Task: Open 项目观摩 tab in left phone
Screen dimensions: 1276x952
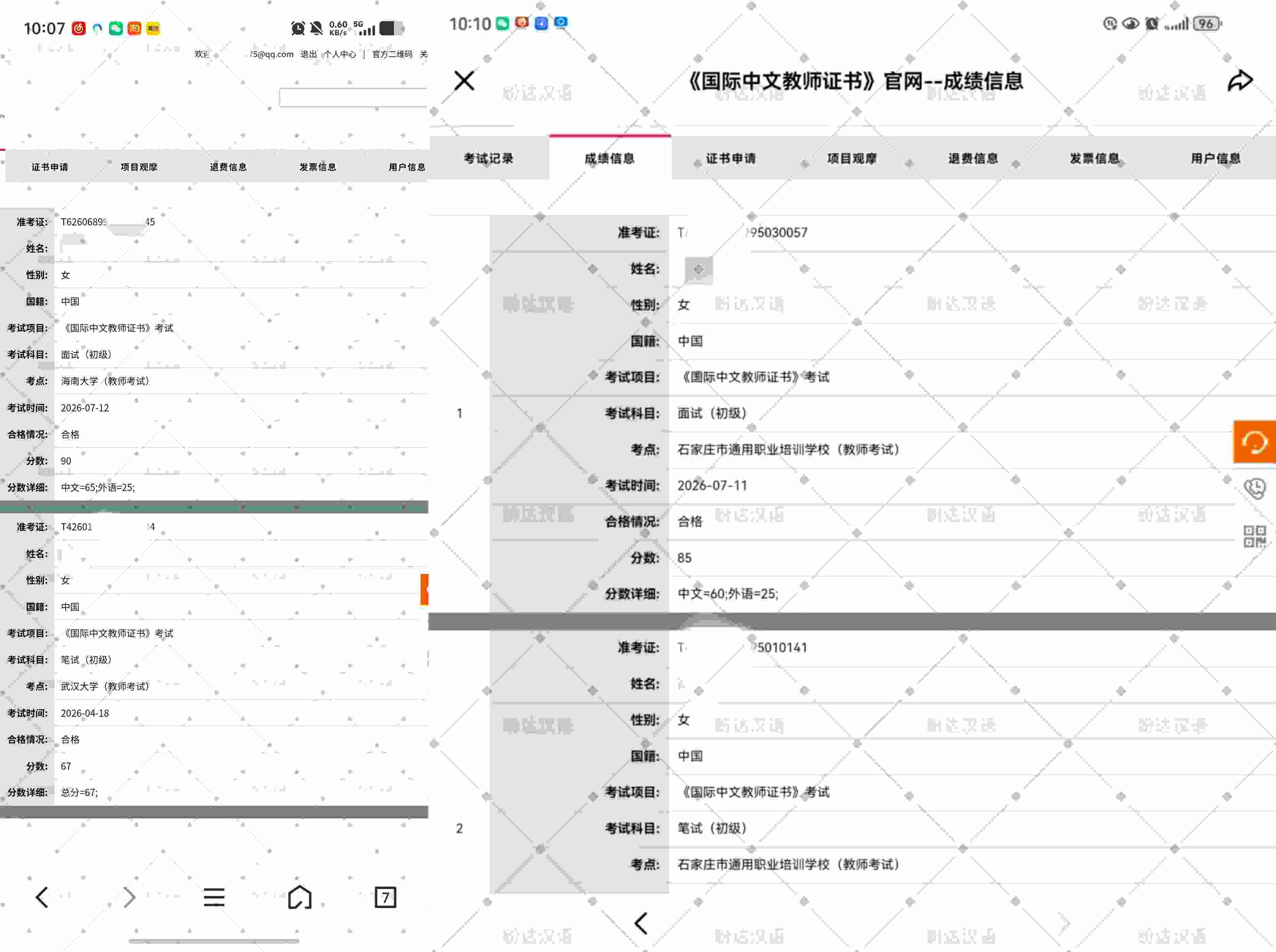Action: click(x=139, y=167)
